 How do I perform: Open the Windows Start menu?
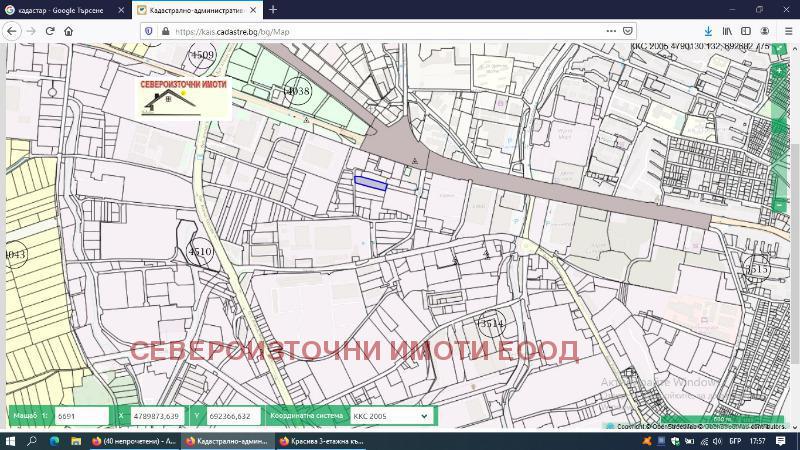10,440
